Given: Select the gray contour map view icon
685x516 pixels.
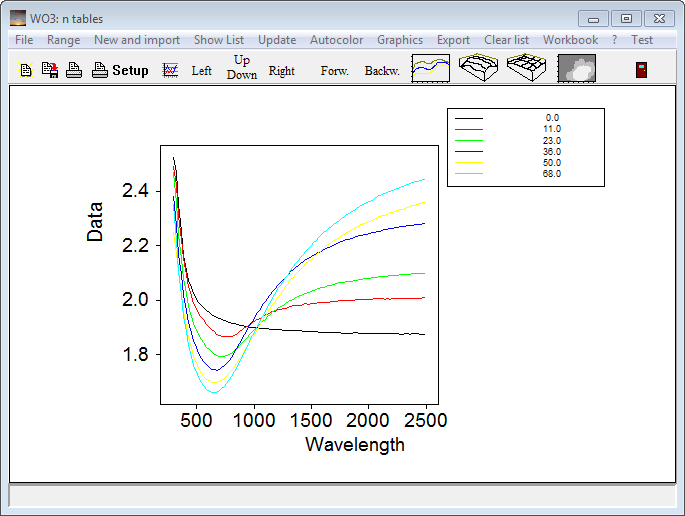Looking at the screenshot, I should click(576, 68).
